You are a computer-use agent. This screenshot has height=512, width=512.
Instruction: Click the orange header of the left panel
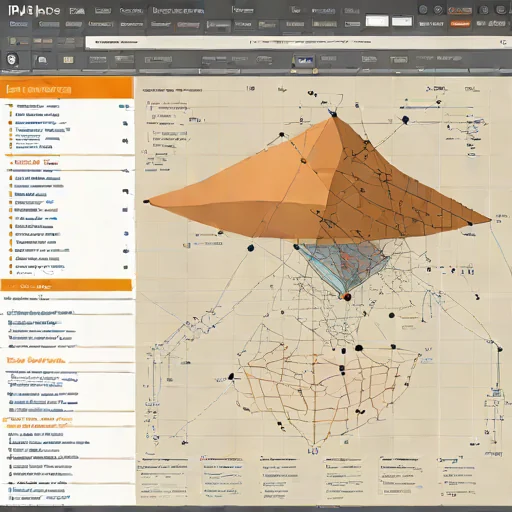click(x=67, y=88)
